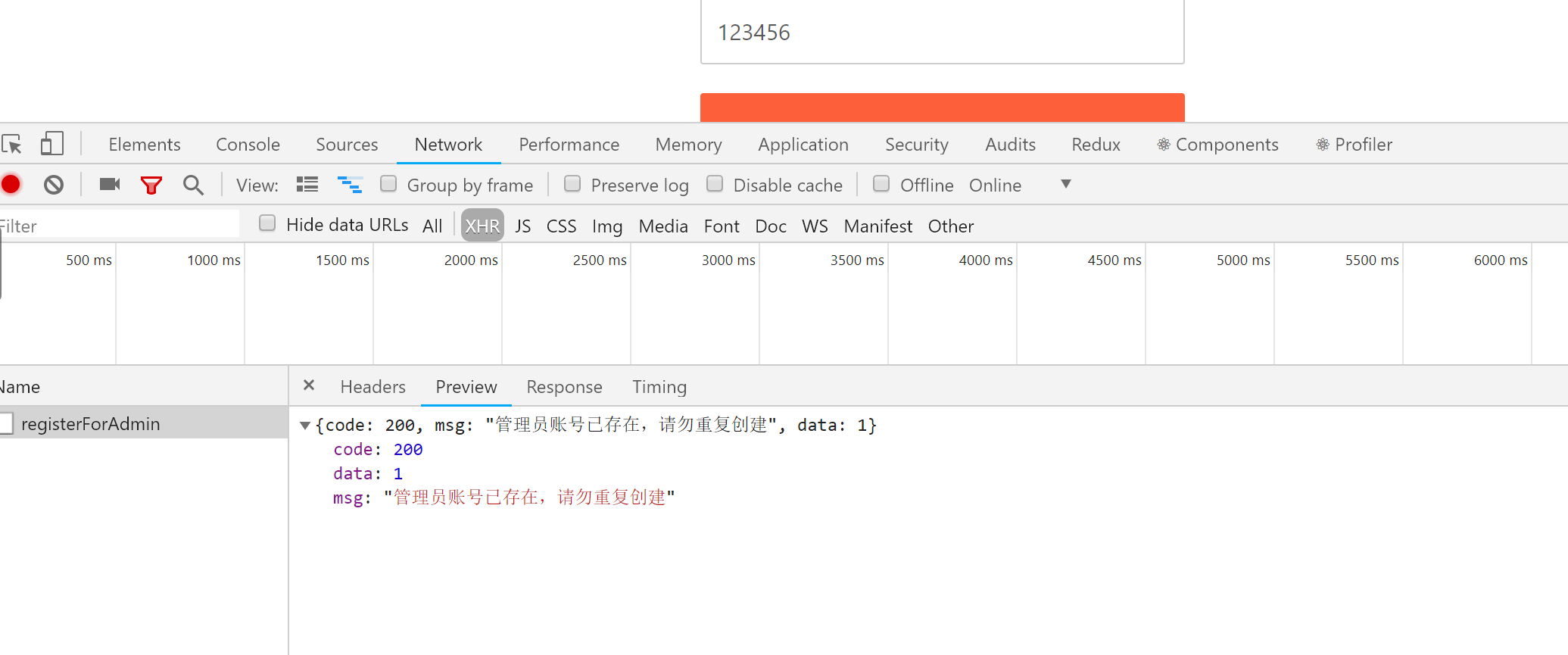Open the Timing tab
1568x655 pixels.
(x=659, y=387)
